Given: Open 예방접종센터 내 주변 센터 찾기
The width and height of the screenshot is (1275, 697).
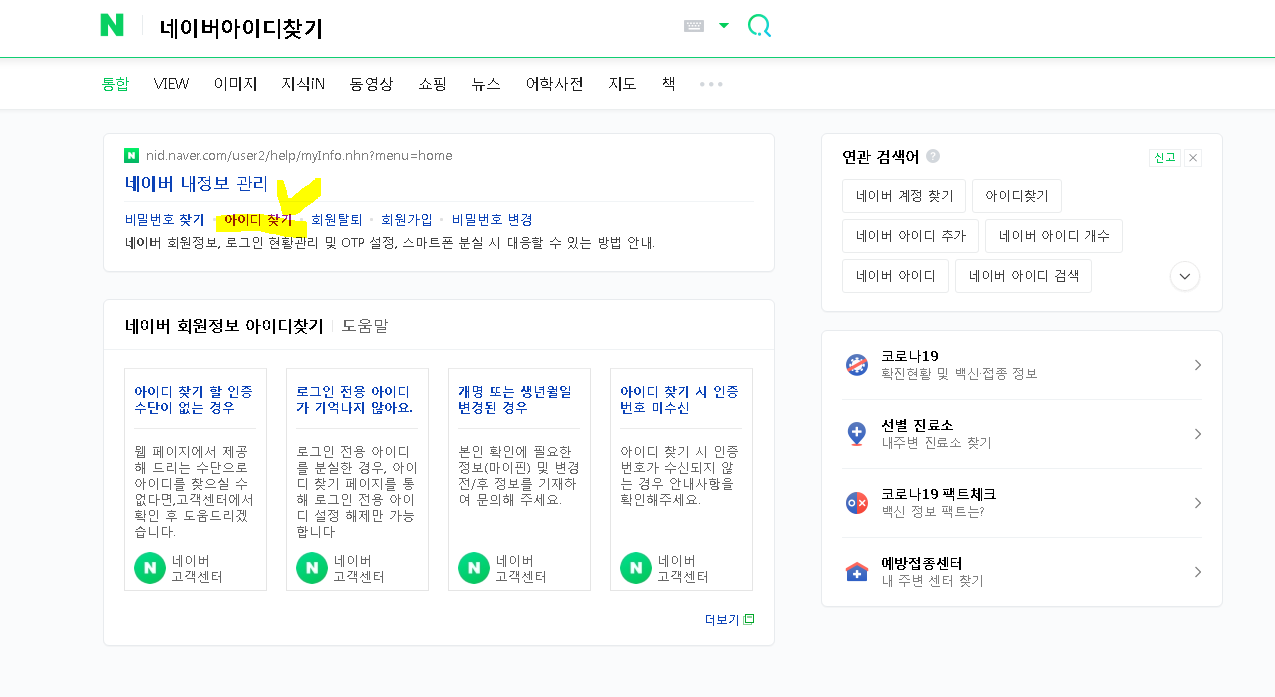Looking at the screenshot, I should coord(1022,572).
